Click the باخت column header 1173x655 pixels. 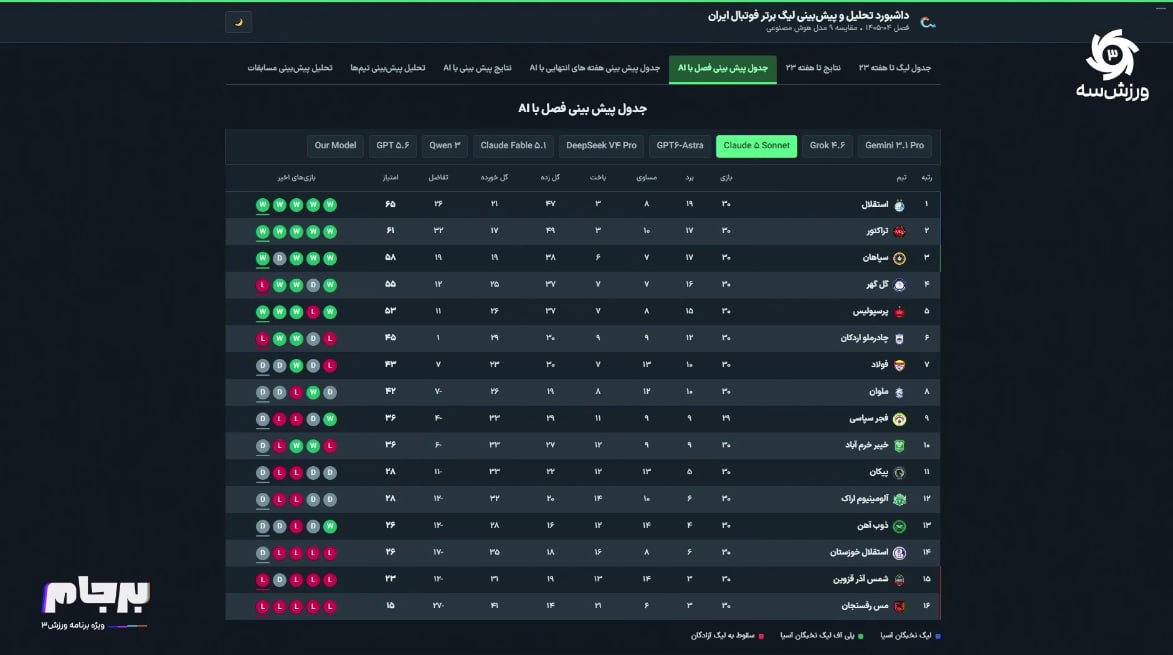tap(598, 178)
